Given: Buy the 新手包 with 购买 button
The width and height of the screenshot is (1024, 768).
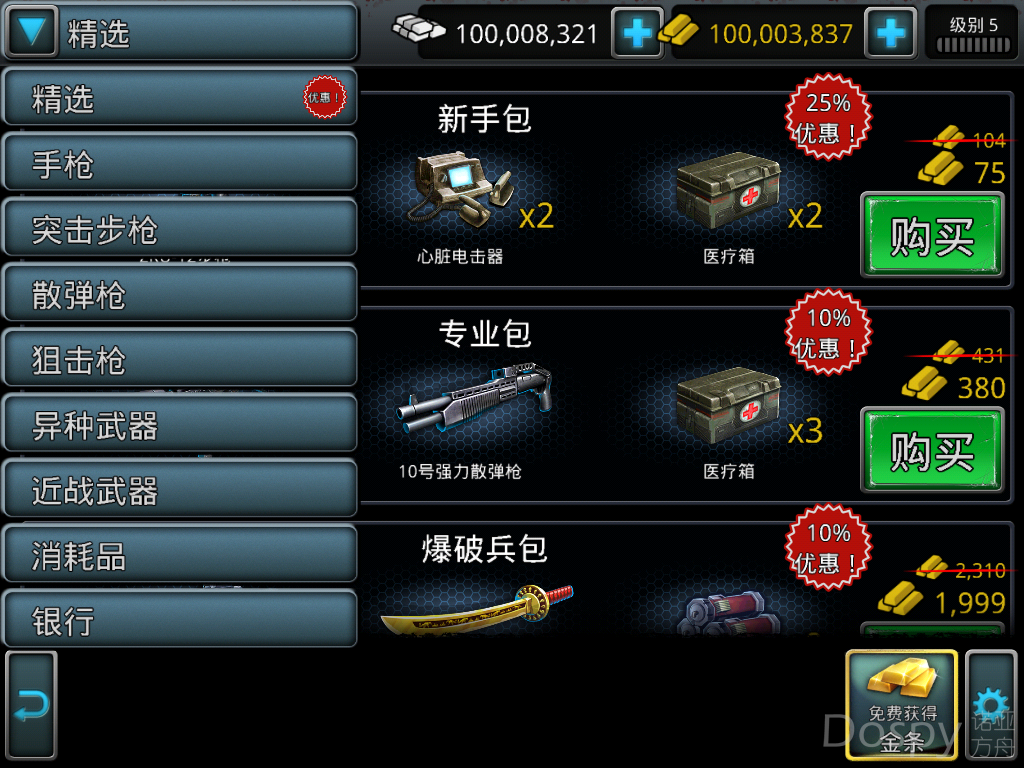Looking at the screenshot, I should 932,235.
